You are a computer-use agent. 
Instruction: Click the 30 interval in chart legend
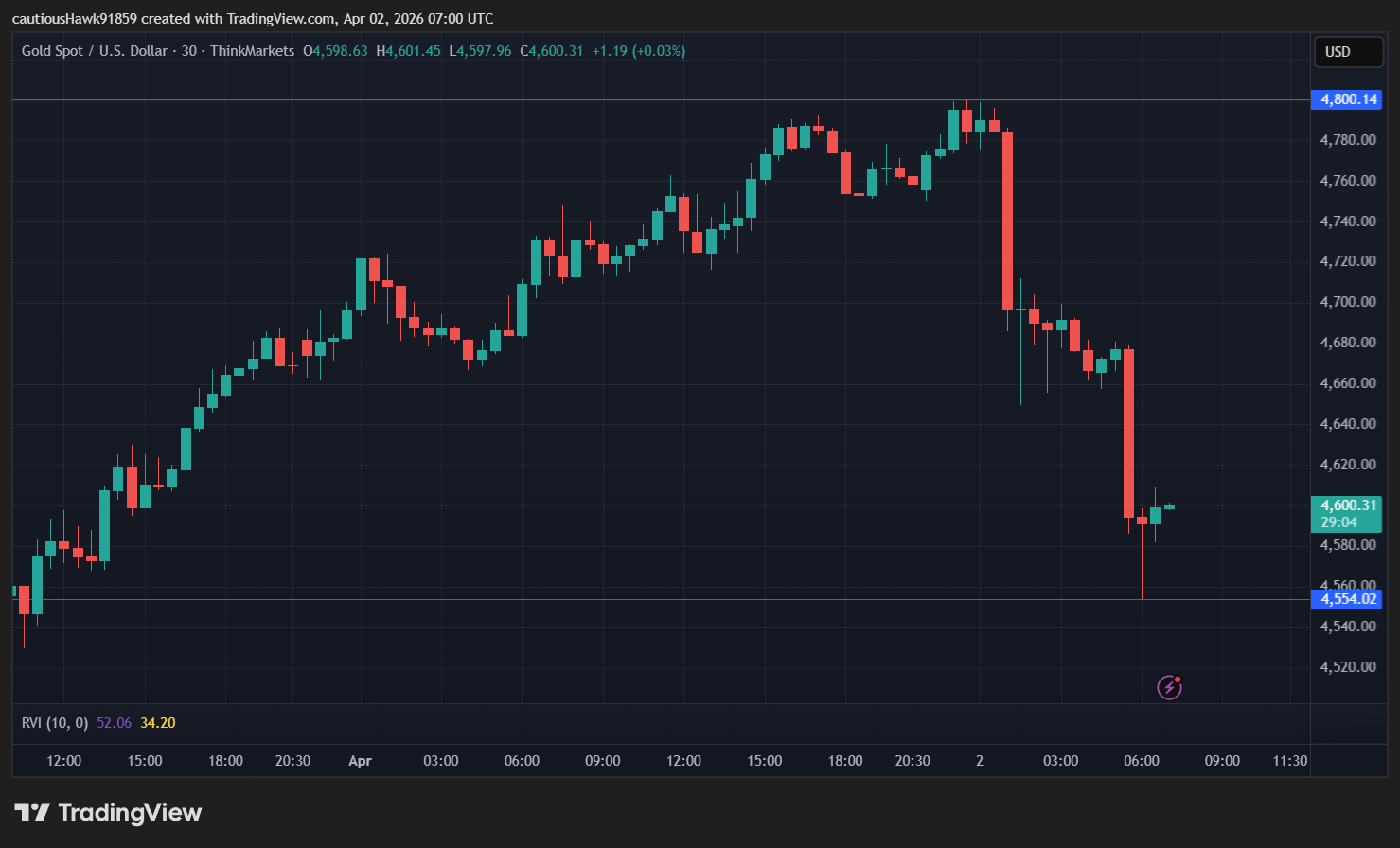(x=189, y=51)
